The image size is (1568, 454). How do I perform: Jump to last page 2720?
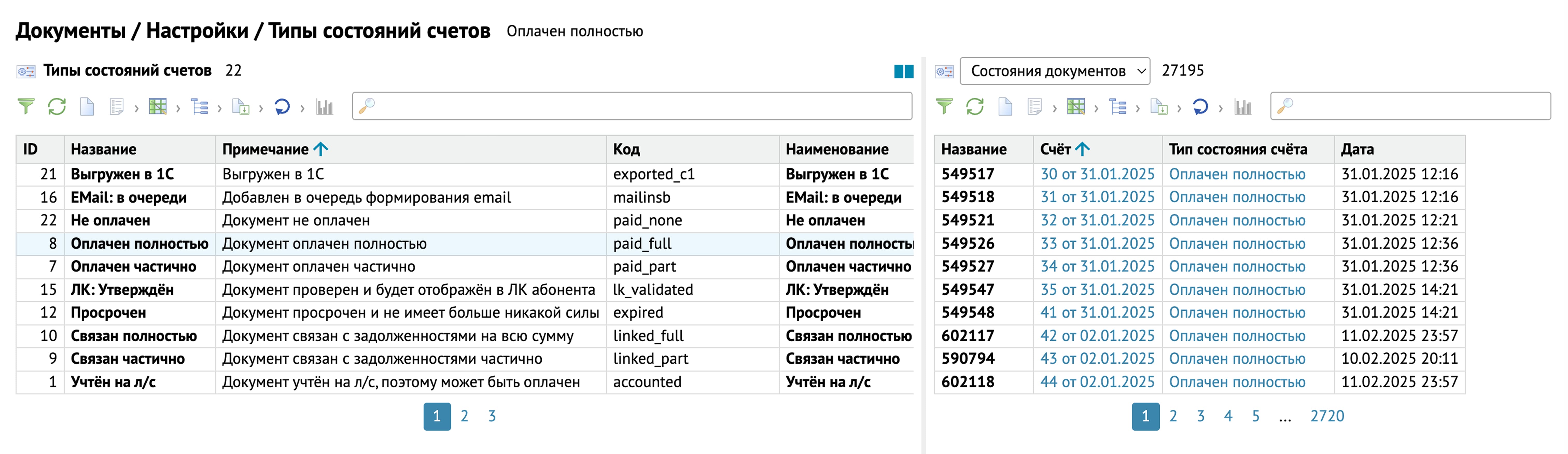1327,416
